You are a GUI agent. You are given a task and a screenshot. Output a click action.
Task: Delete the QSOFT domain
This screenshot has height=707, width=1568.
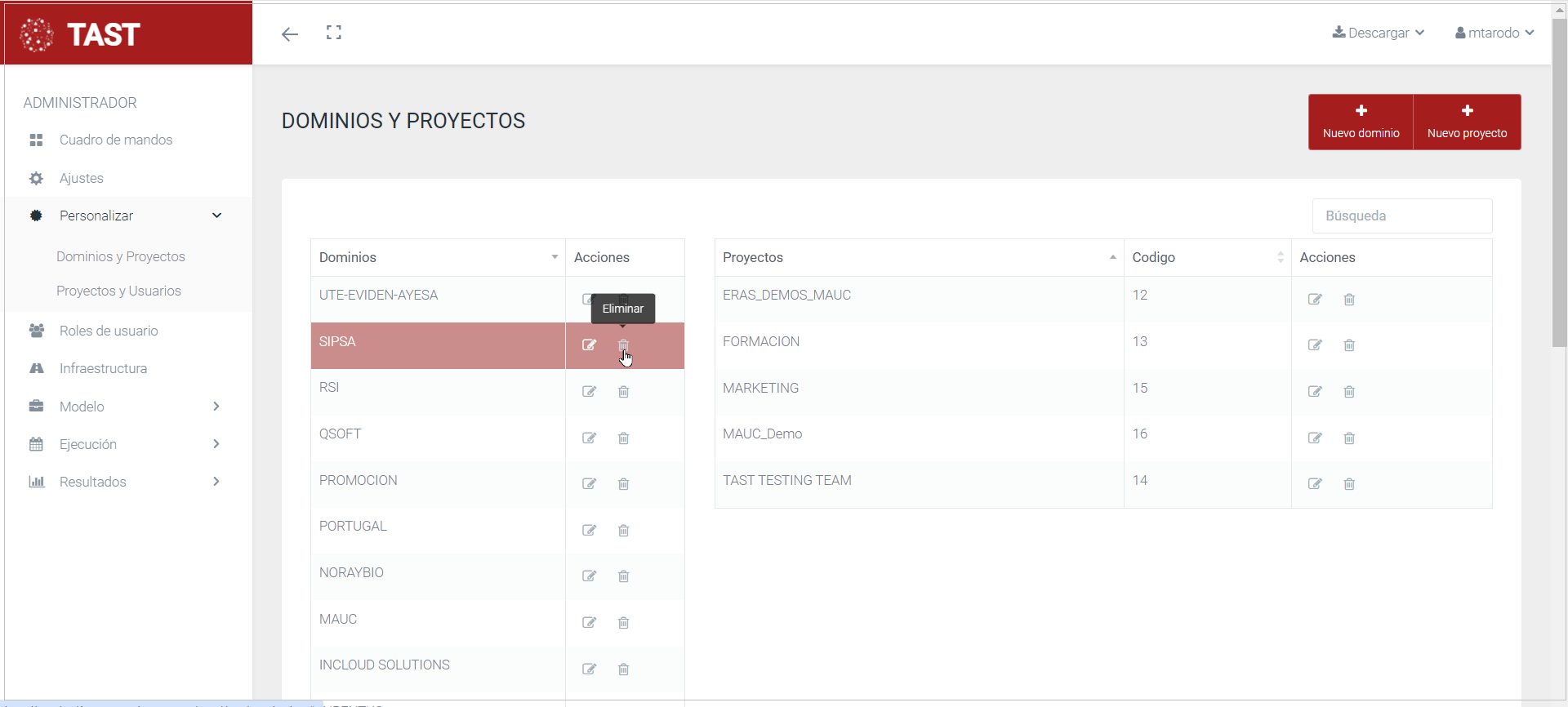pos(623,438)
